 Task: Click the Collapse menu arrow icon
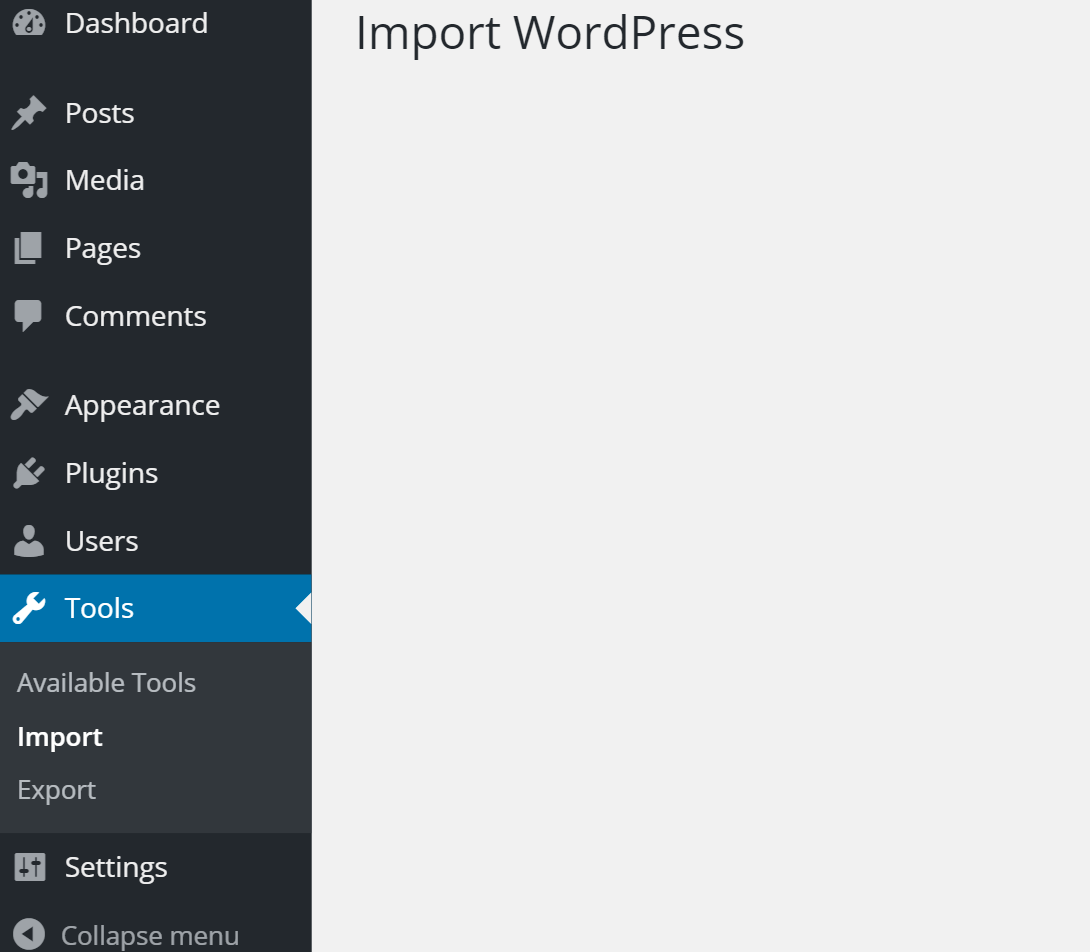click(x=26, y=935)
